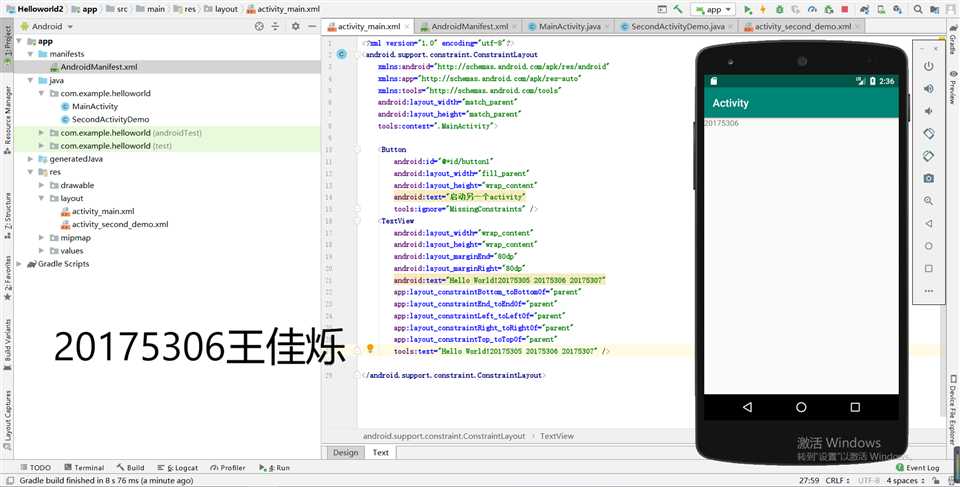Open the AVD Manager icon
This screenshot has width=960, height=487.
tap(881, 9)
